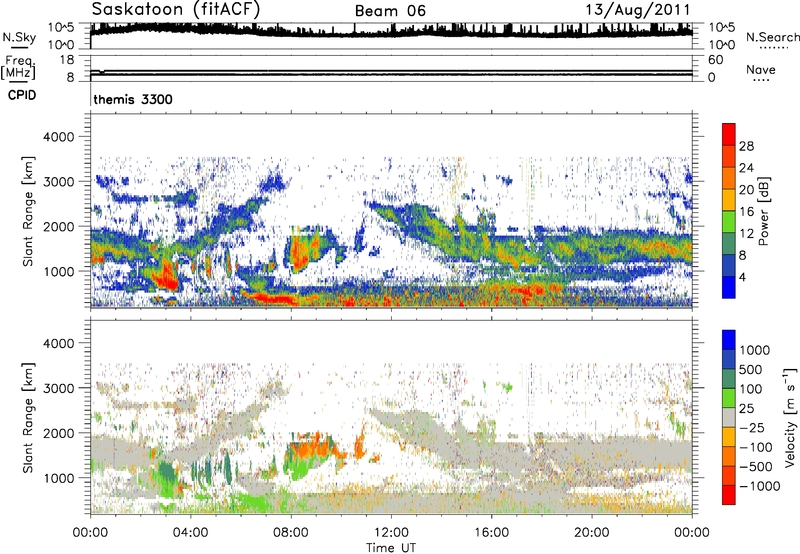Click the 'themis 3300' CPID text
The height and width of the screenshot is (554, 800).
133,99
